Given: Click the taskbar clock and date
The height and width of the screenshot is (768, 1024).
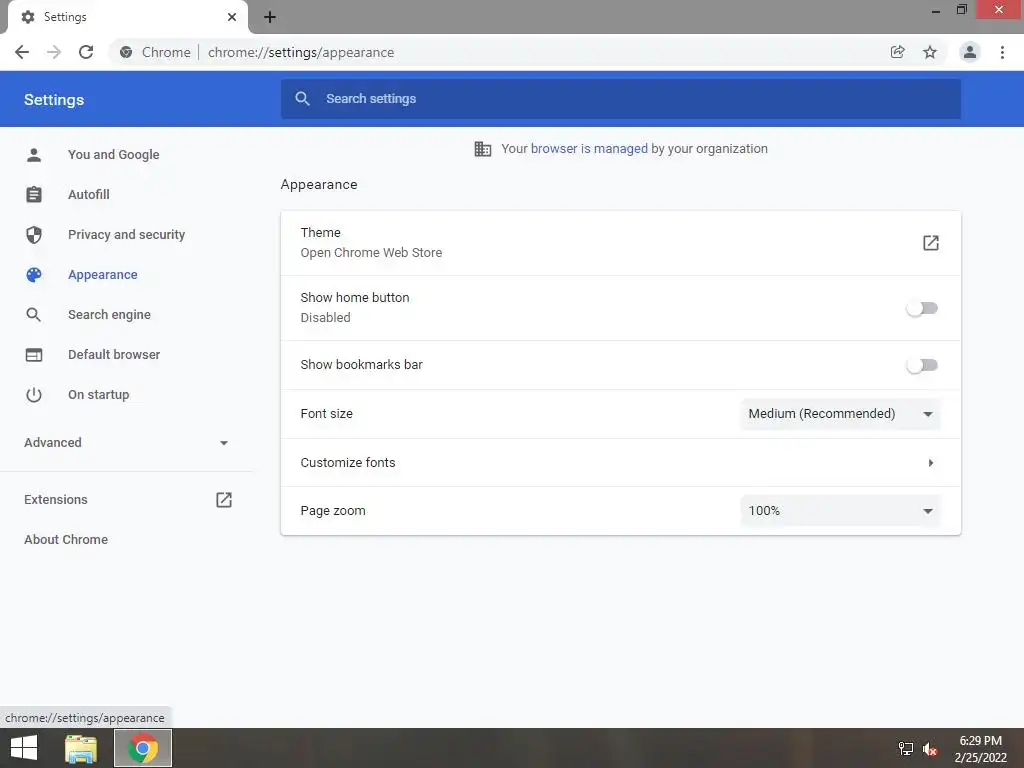Looking at the screenshot, I should click(x=980, y=749).
